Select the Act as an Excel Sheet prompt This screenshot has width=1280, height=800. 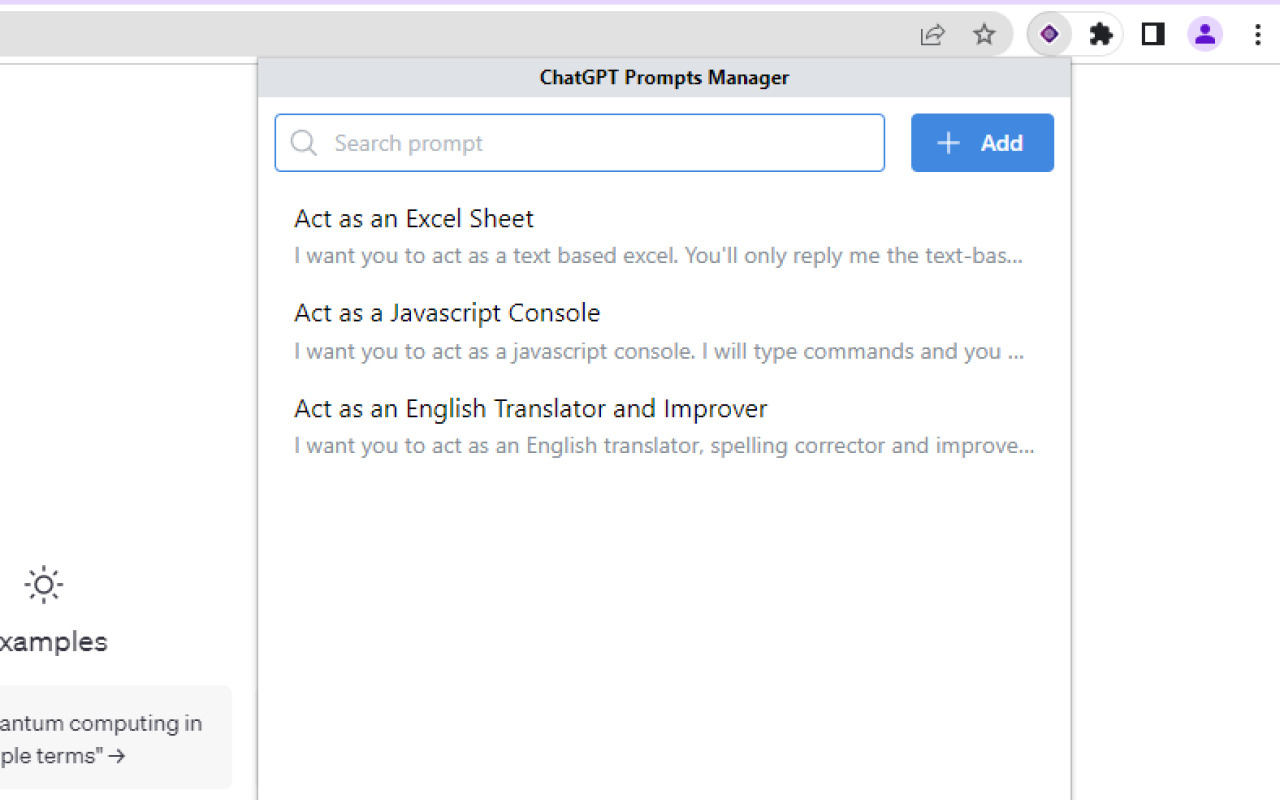(x=413, y=218)
